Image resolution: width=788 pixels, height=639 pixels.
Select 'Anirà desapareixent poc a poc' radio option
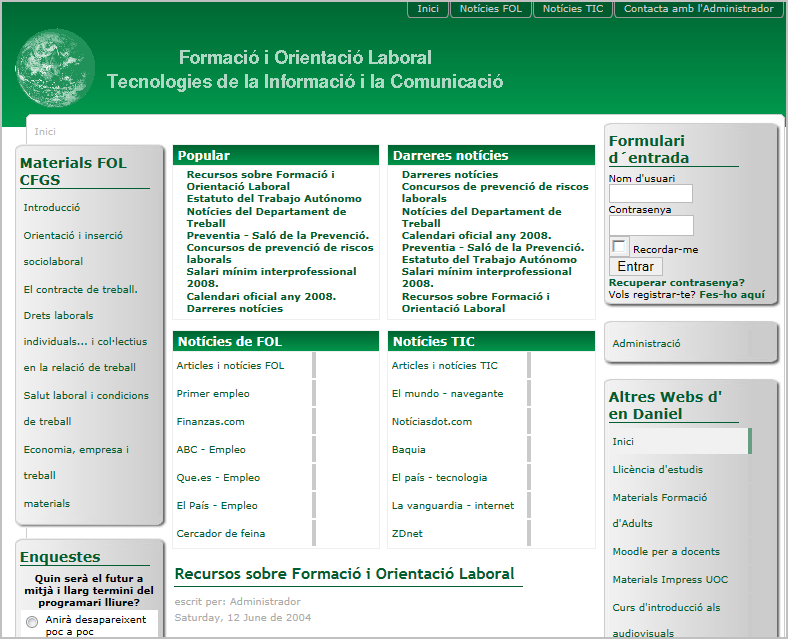[32, 622]
